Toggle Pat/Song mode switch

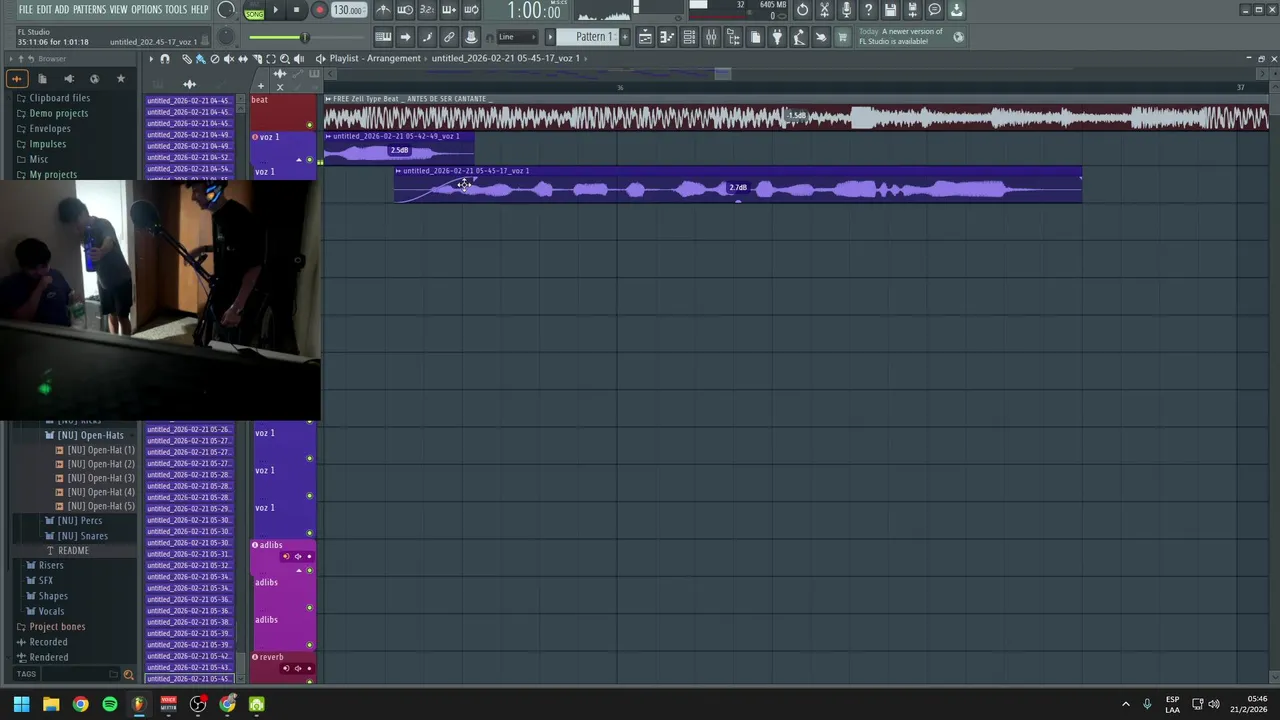(x=253, y=11)
